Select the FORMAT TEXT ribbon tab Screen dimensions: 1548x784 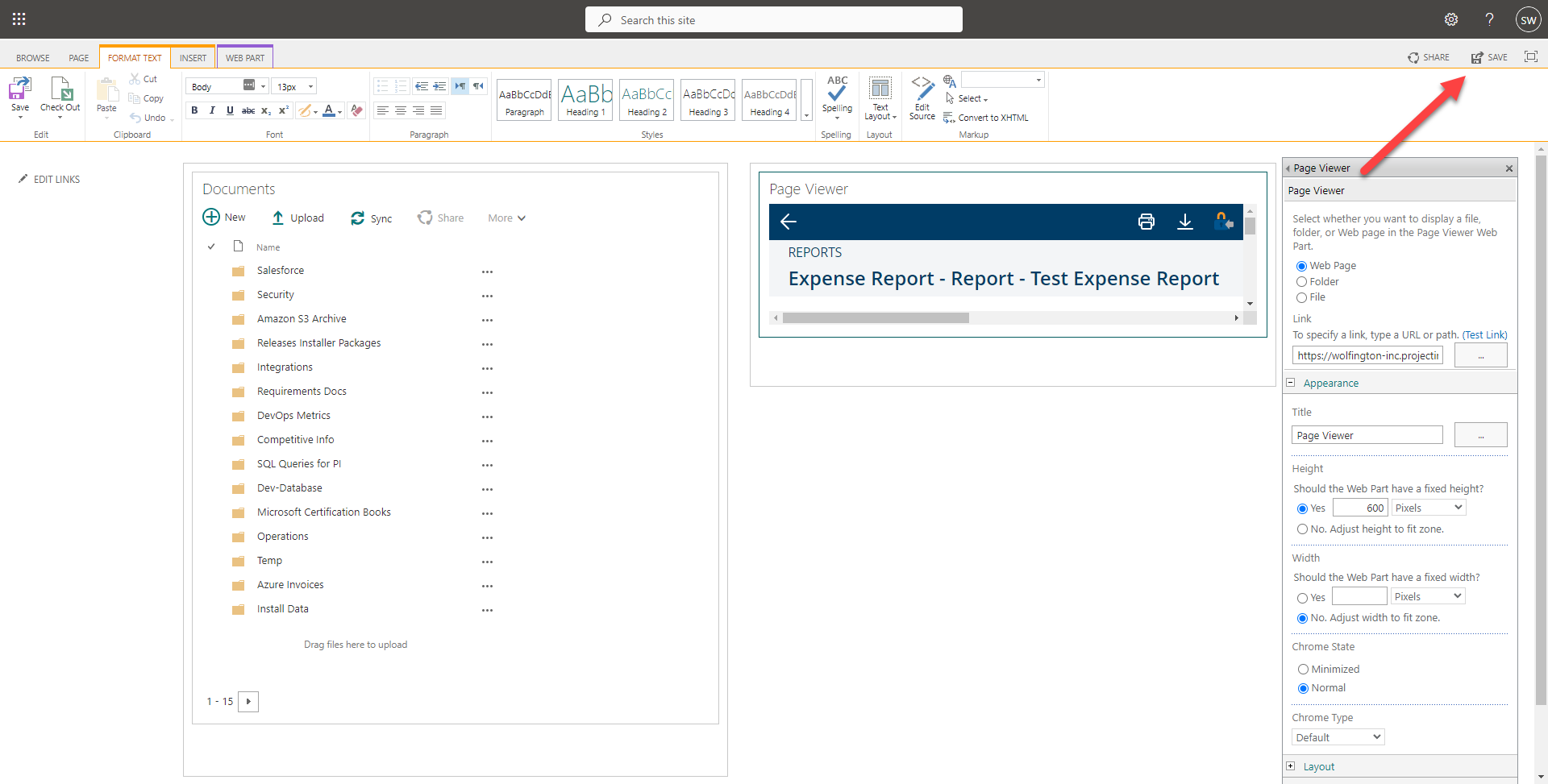point(135,58)
